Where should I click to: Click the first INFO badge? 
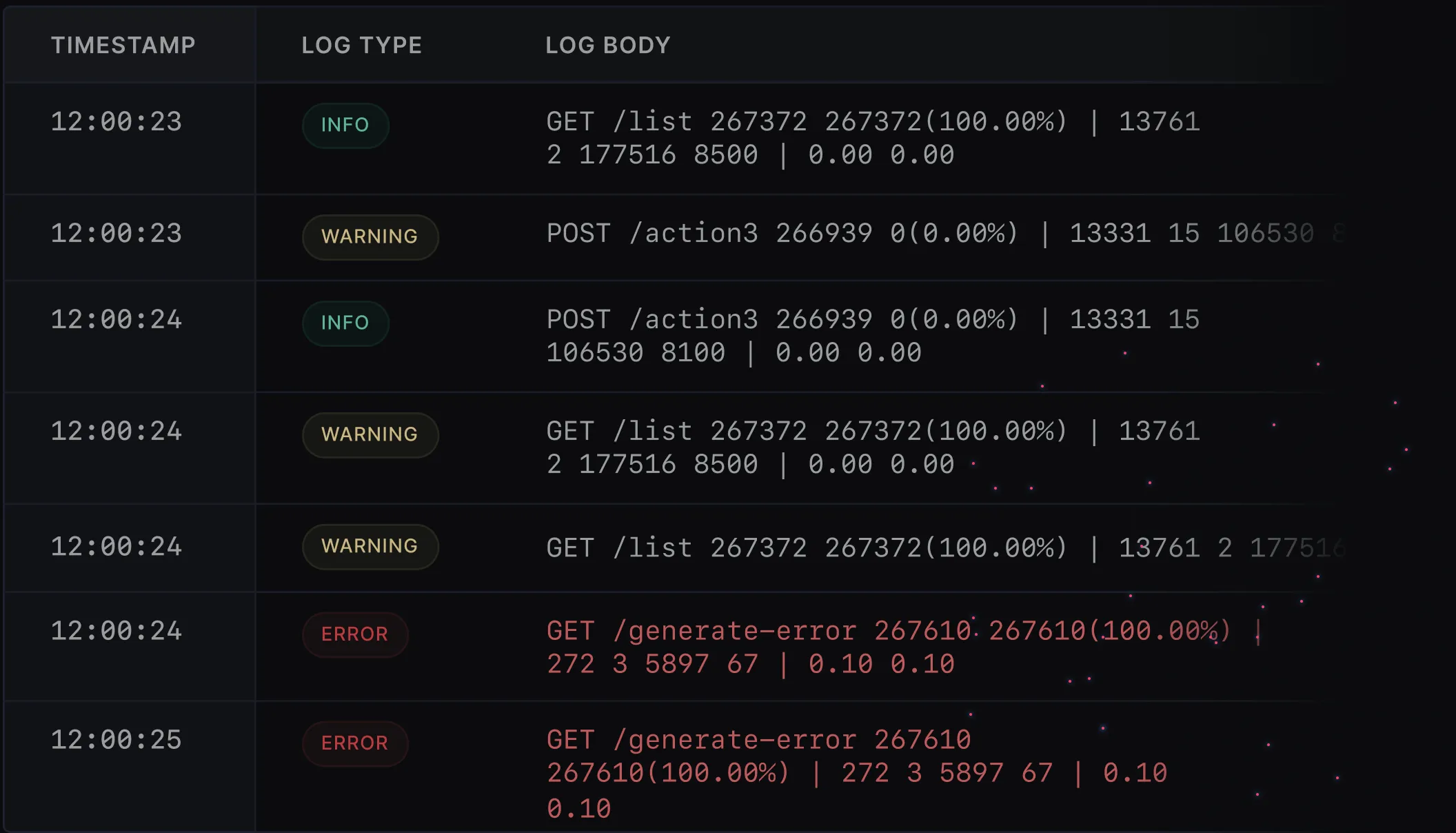click(345, 125)
